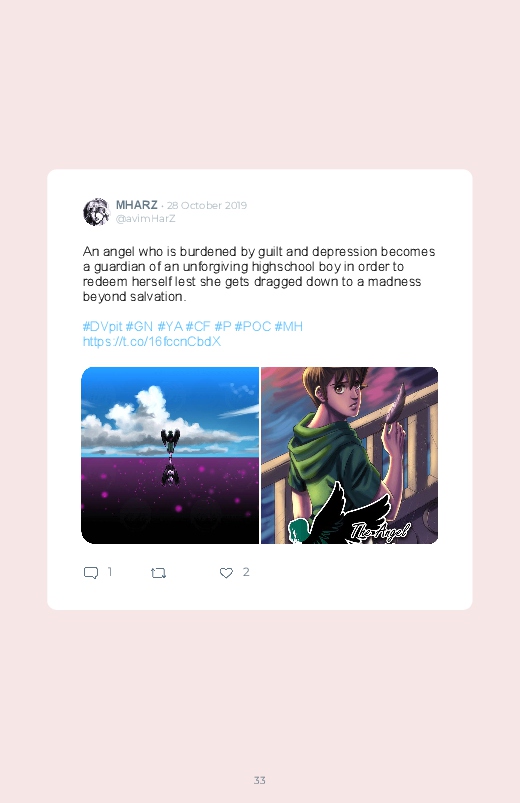Open the #CF hashtag
Screen dimensions: 520x803
[x=198, y=327]
